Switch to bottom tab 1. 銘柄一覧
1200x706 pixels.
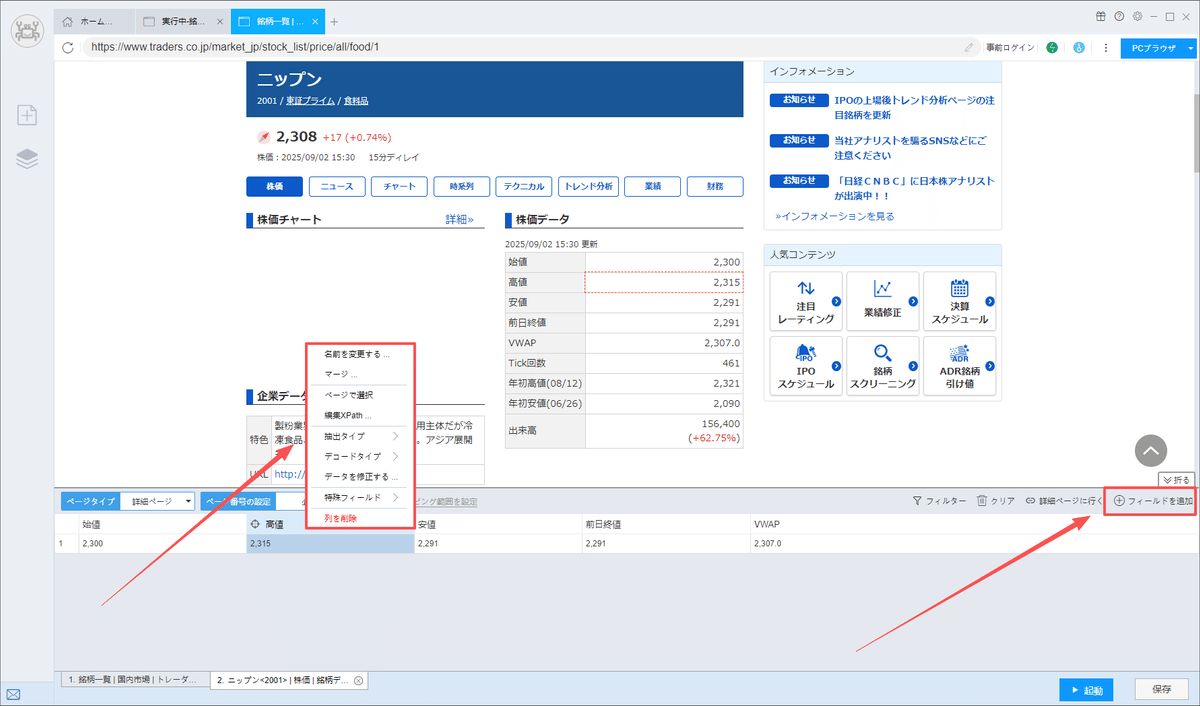click(x=135, y=680)
